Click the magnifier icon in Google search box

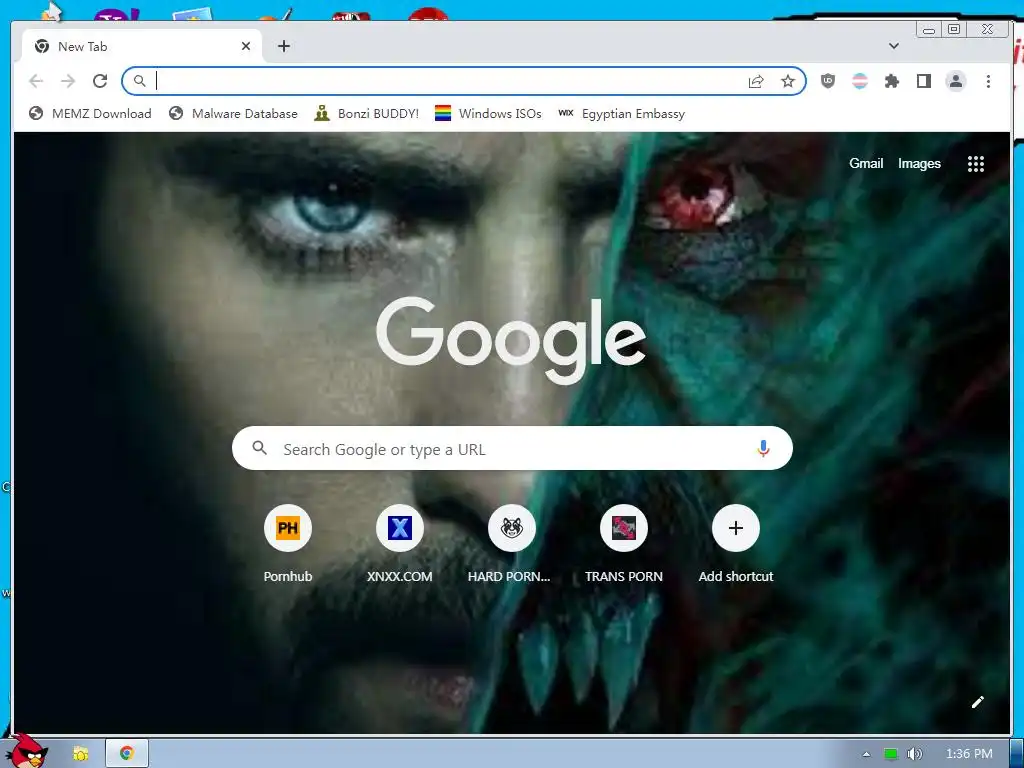[x=259, y=448]
